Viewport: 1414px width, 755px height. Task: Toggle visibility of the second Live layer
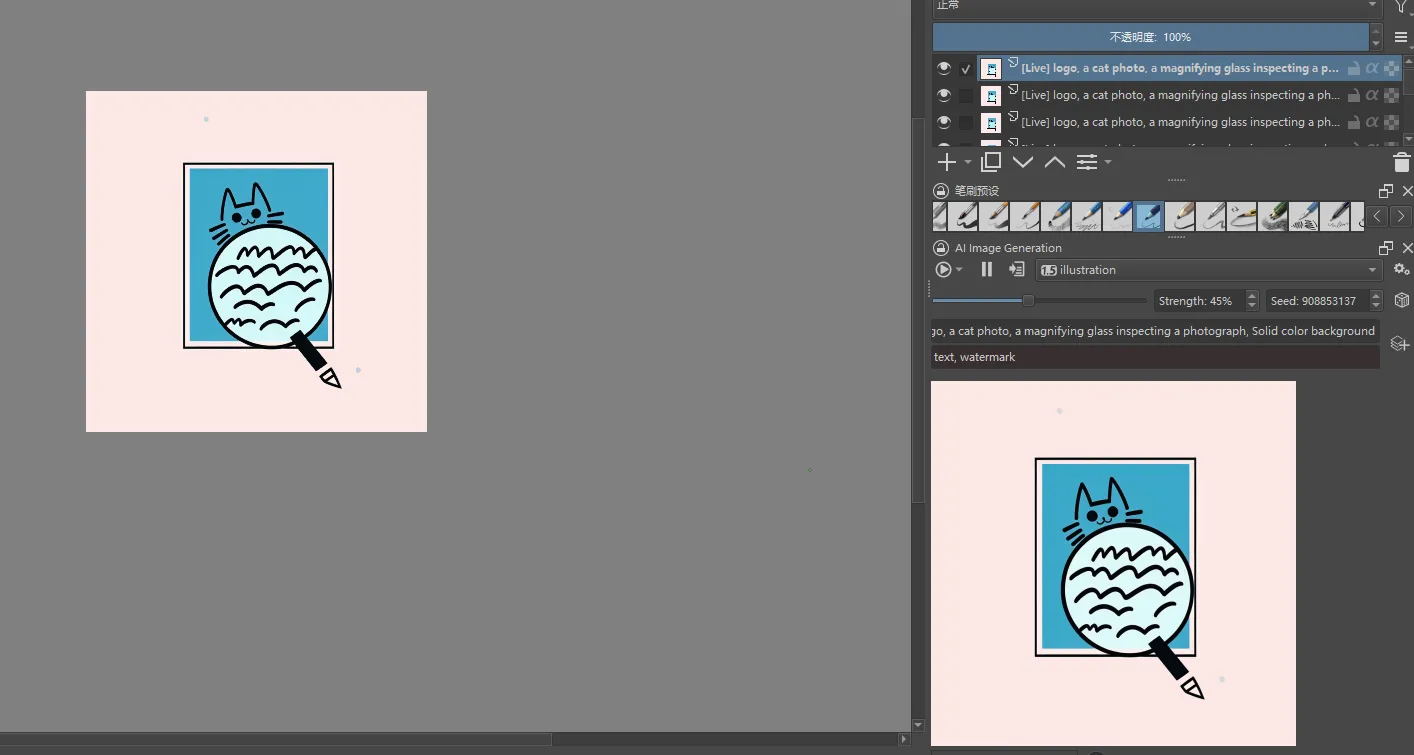click(x=943, y=96)
